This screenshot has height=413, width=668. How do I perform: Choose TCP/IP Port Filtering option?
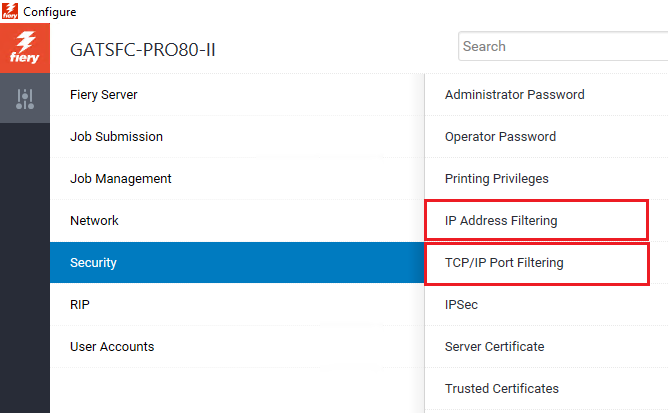[504, 263]
